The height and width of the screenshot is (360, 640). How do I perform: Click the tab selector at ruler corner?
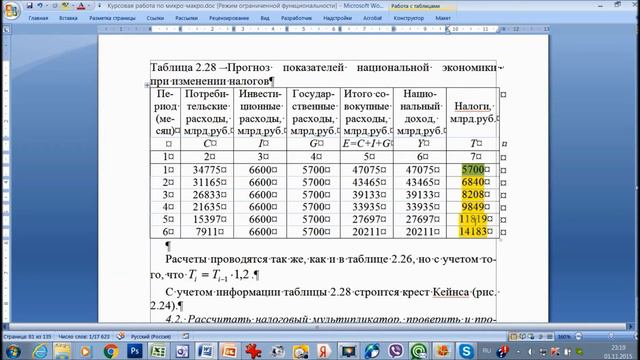tap(7, 29)
